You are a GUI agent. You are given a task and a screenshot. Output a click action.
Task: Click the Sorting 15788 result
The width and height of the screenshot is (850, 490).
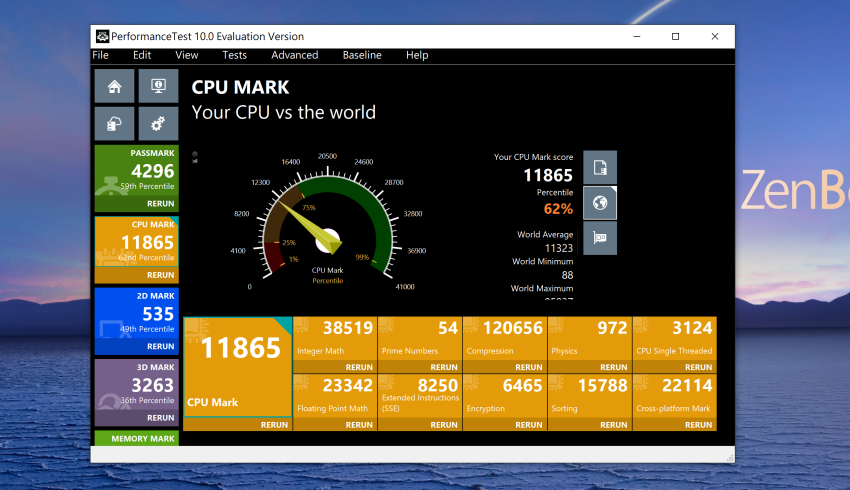tap(590, 396)
